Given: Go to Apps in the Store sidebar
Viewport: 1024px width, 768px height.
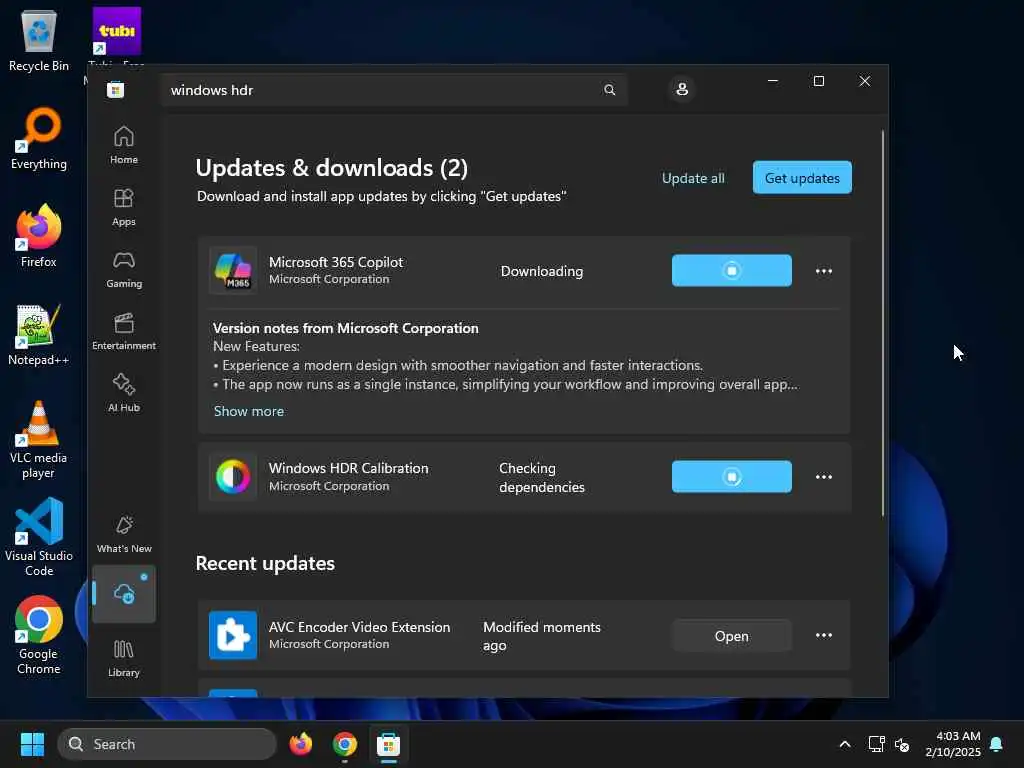Looking at the screenshot, I should click(x=123, y=207).
